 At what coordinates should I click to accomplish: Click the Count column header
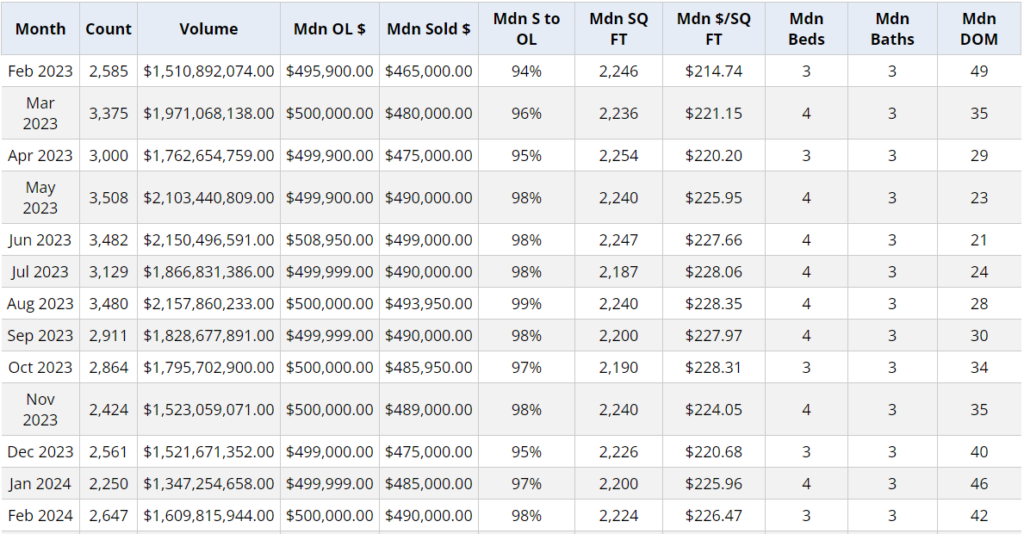[109, 29]
